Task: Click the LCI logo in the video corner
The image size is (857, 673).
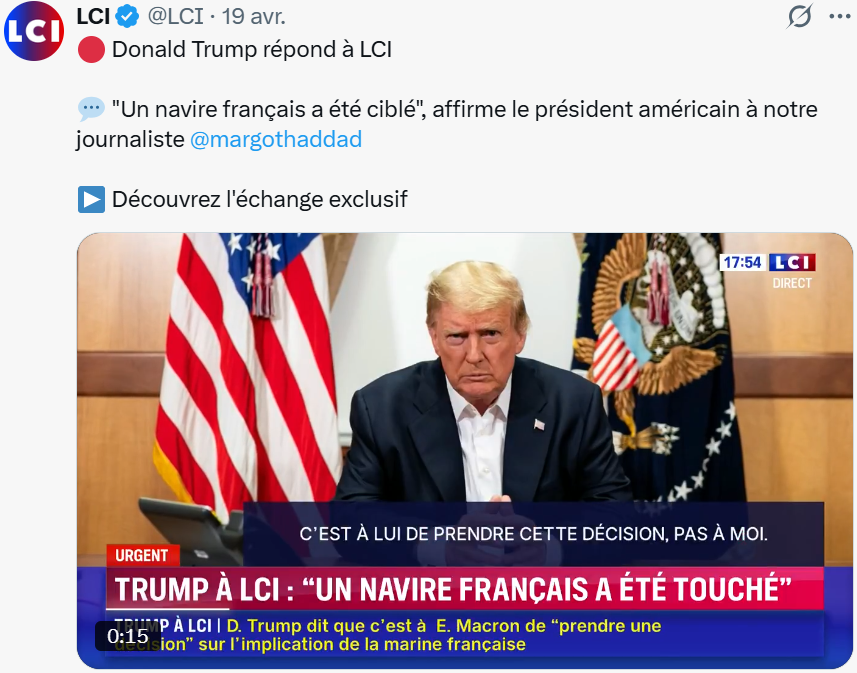Action: [792, 262]
